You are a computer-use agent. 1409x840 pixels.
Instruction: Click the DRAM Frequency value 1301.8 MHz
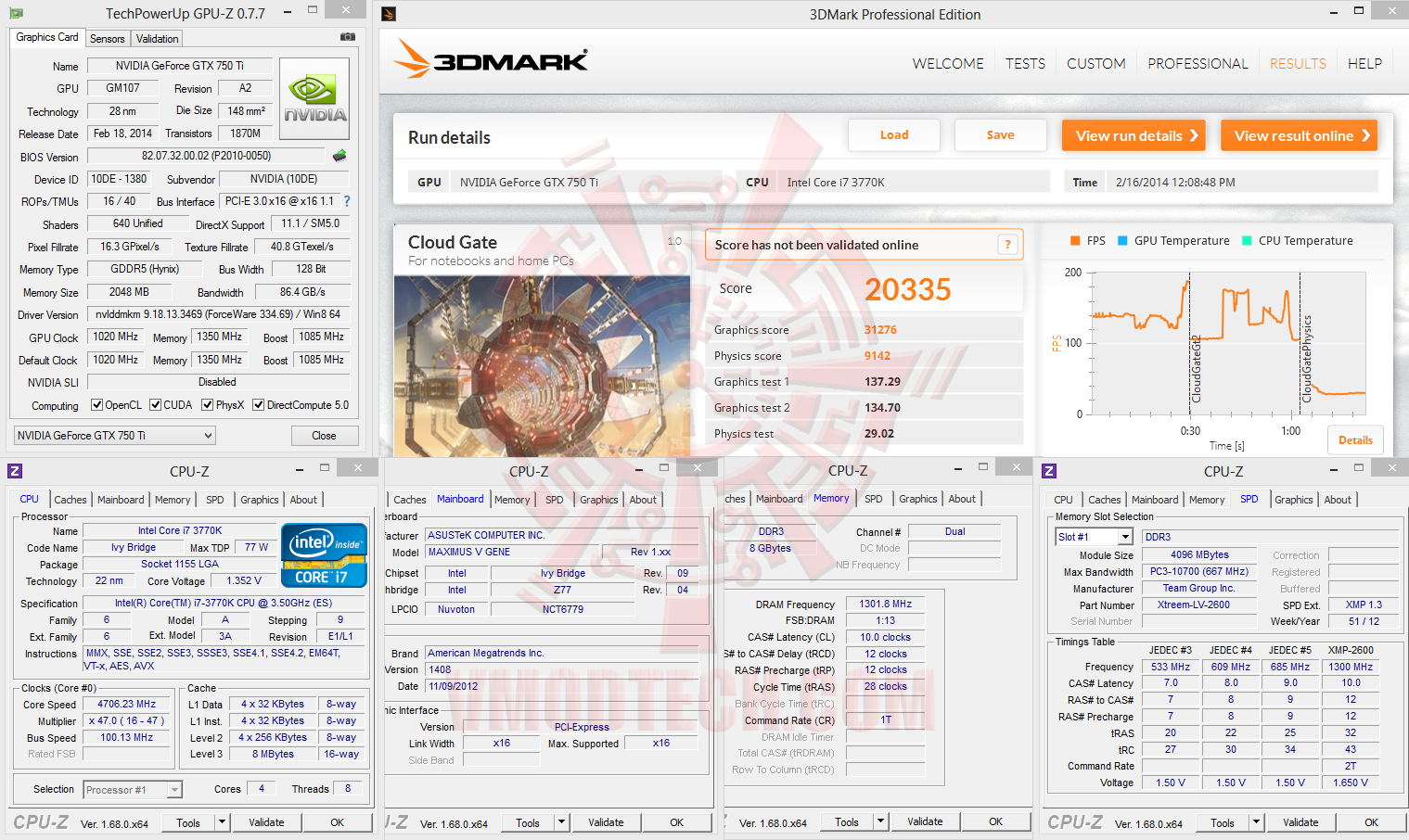(x=885, y=605)
